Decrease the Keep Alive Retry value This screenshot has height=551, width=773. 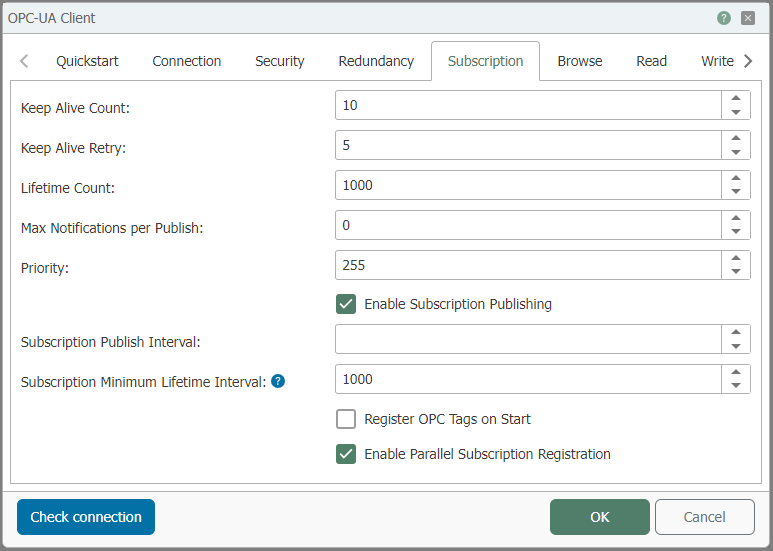[736, 152]
